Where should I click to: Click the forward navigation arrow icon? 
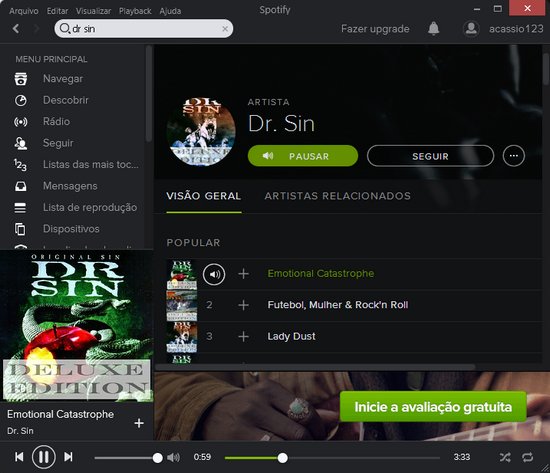pyautogui.click(x=36, y=28)
